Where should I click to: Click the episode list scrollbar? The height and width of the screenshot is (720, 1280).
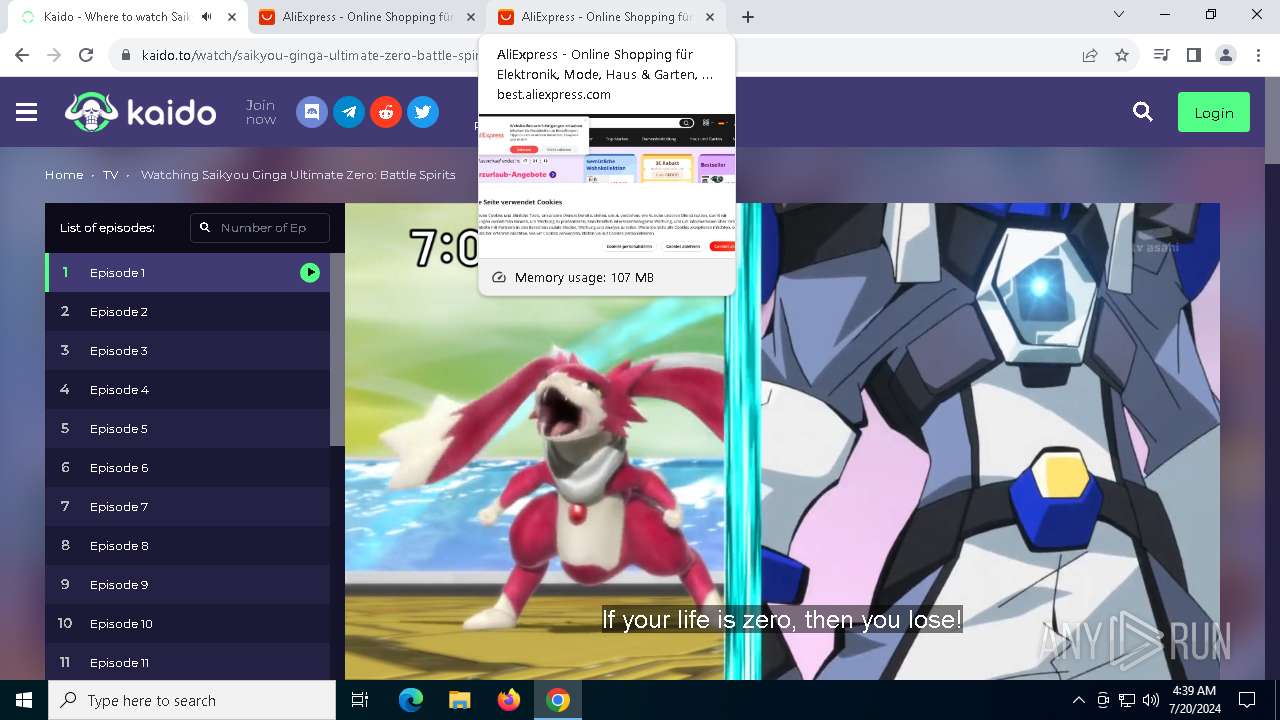click(337, 349)
